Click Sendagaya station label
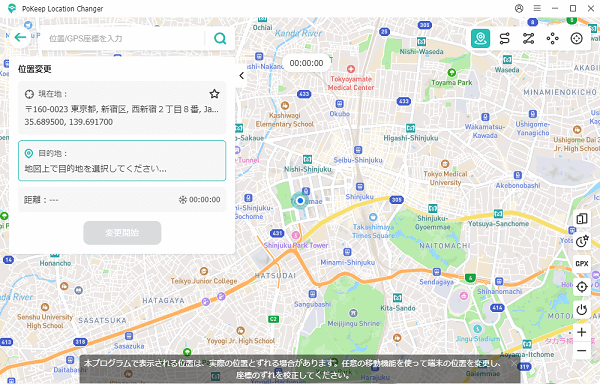600x384 pixels. pos(437,281)
